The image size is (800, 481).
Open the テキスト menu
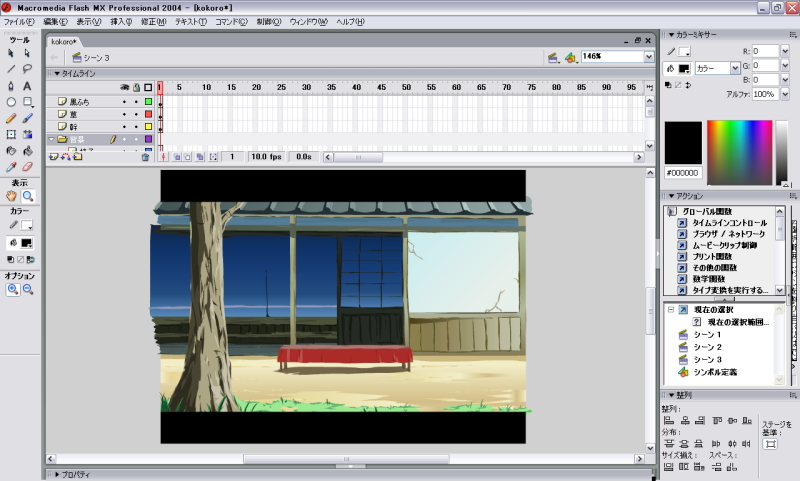[x=191, y=22]
